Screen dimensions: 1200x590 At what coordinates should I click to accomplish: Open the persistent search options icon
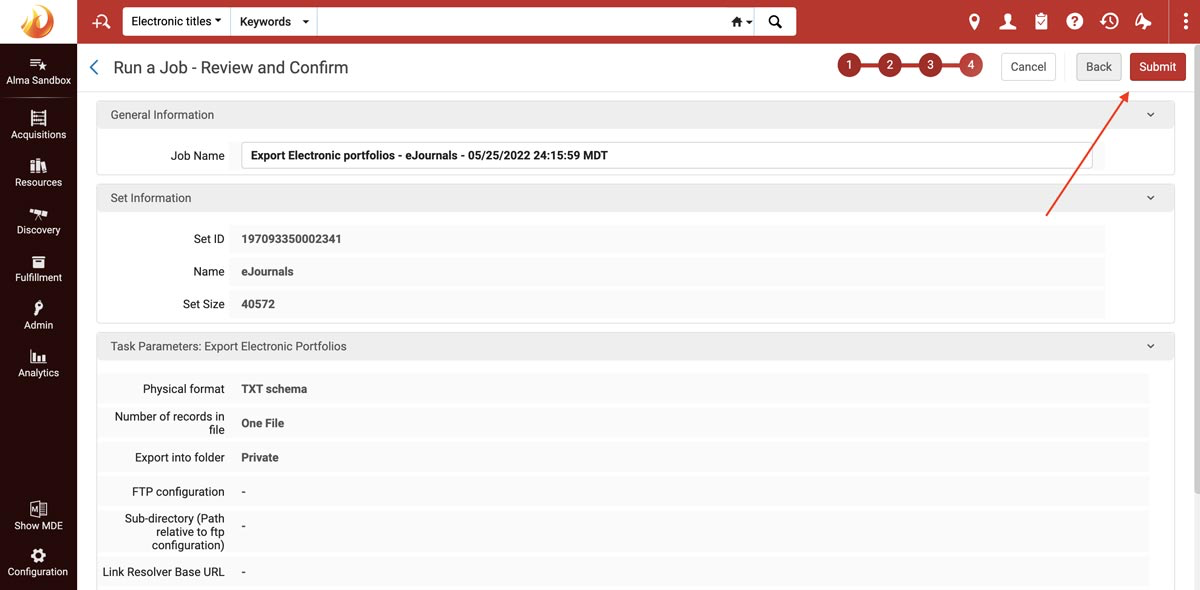(x=100, y=21)
